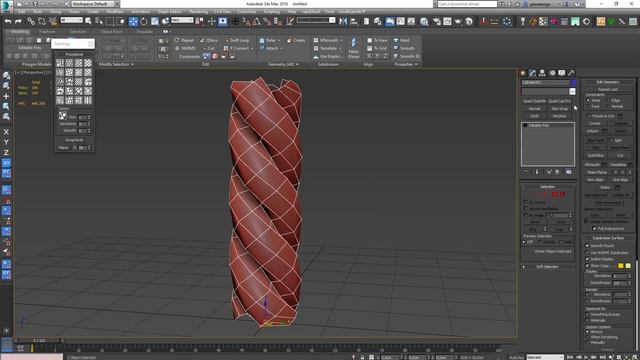This screenshot has width=640, height=360.
Task: Enable the By Vertex checkbox
Action: [526, 202]
